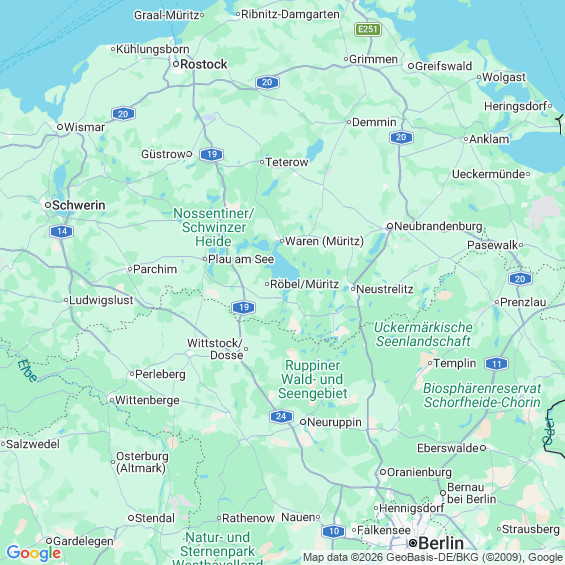565x565 pixels.
Task: Click the Biosphärenreservat Schorfheide-Chorin label
Action: [482, 395]
